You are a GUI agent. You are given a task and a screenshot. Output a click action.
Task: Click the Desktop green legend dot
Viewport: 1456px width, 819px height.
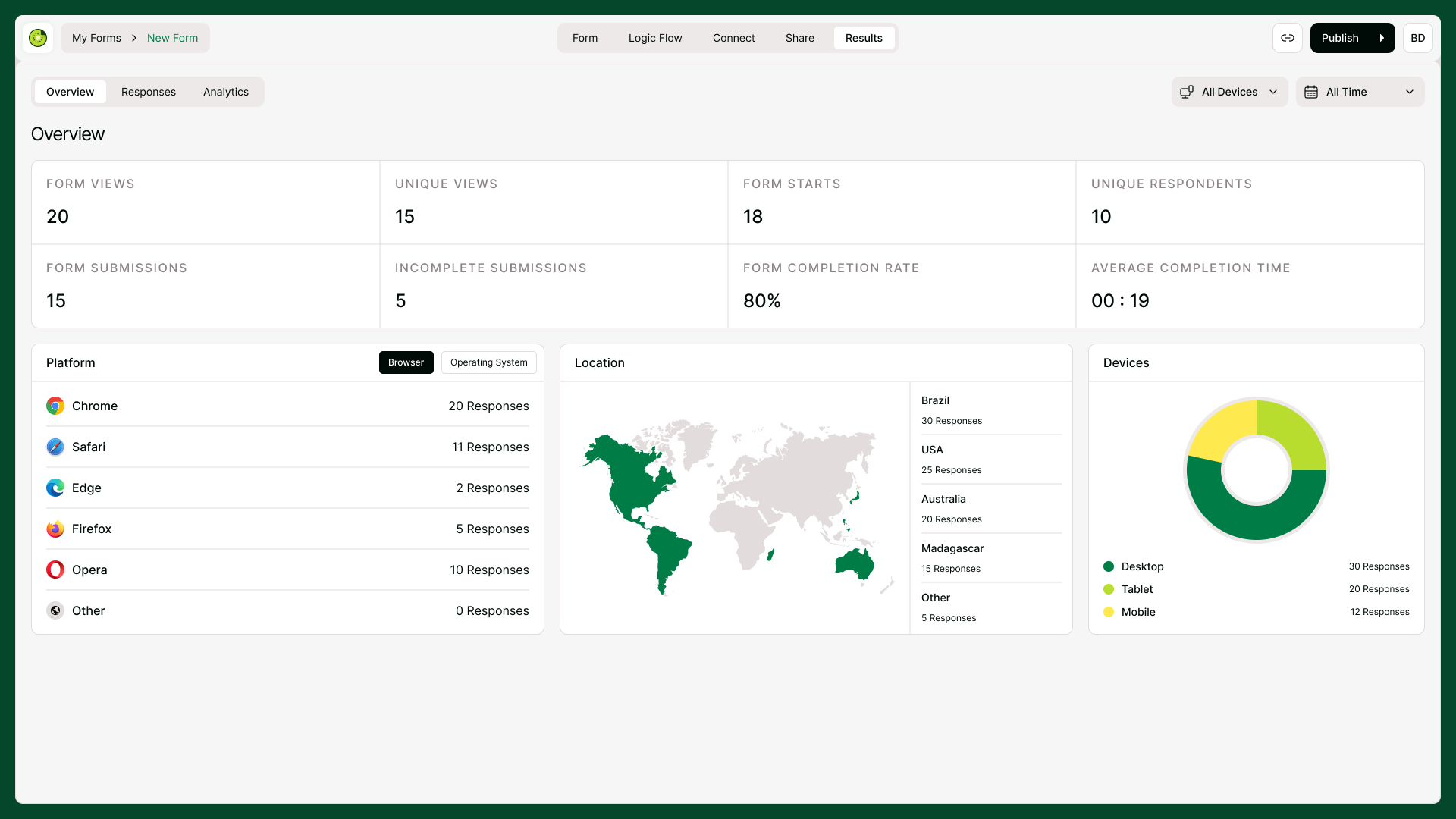pos(1109,566)
